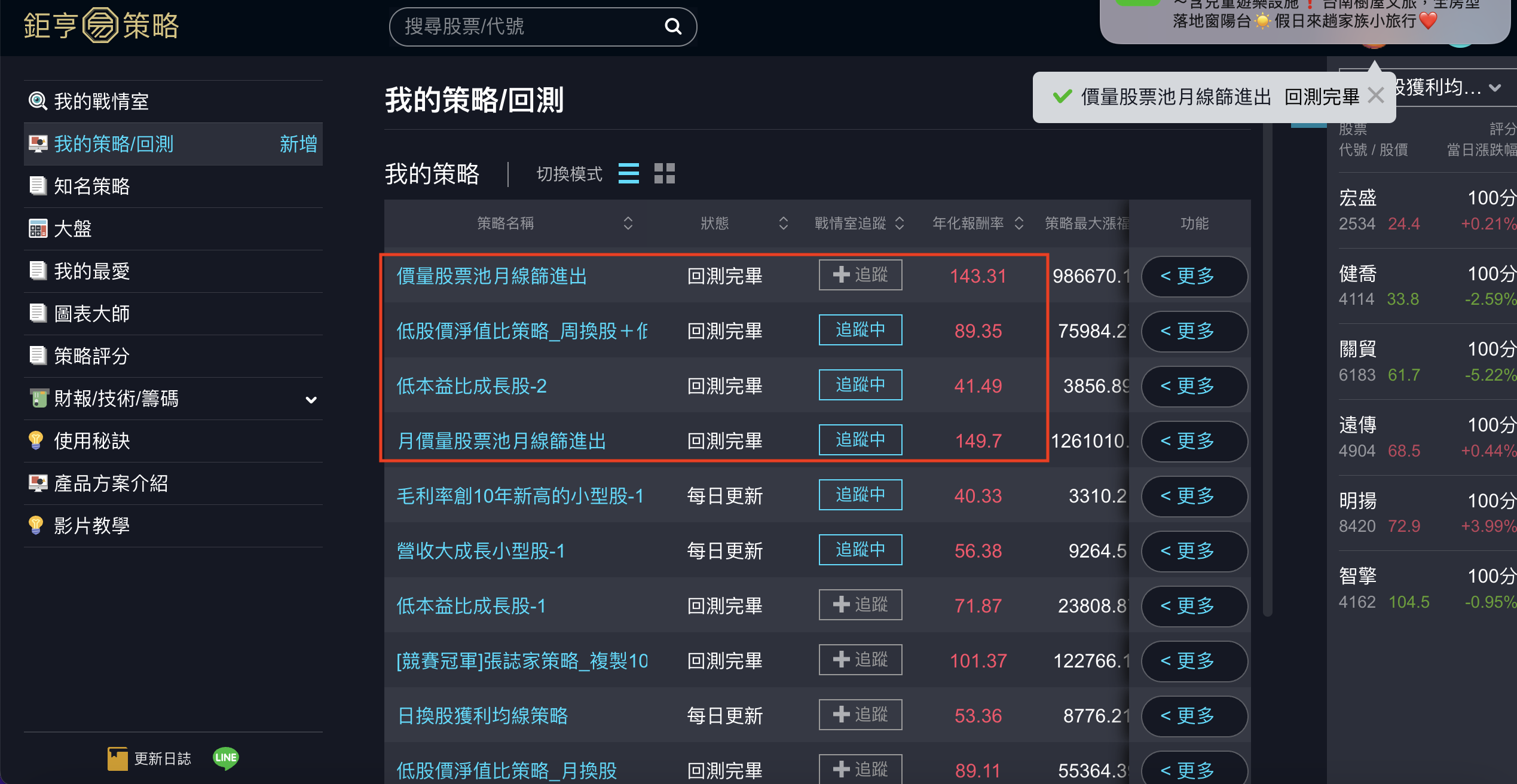Click the search magnifier icon
1517x784 pixels.
pos(673,26)
